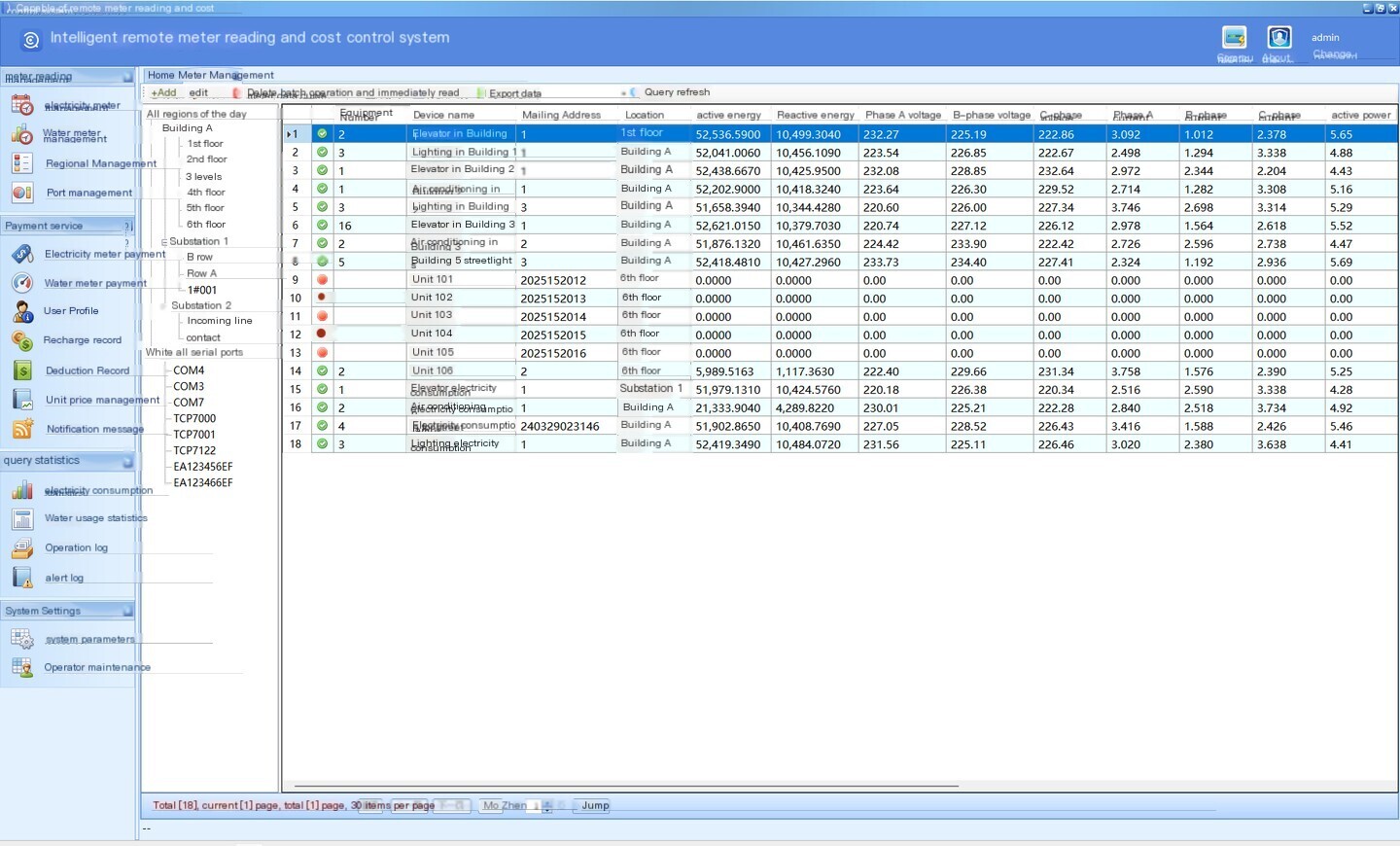The width and height of the screenshot is (1400, 846).
Task: Collapse the Substation 1 tree node
Action: pyautogui.click(x=164, y=242)
